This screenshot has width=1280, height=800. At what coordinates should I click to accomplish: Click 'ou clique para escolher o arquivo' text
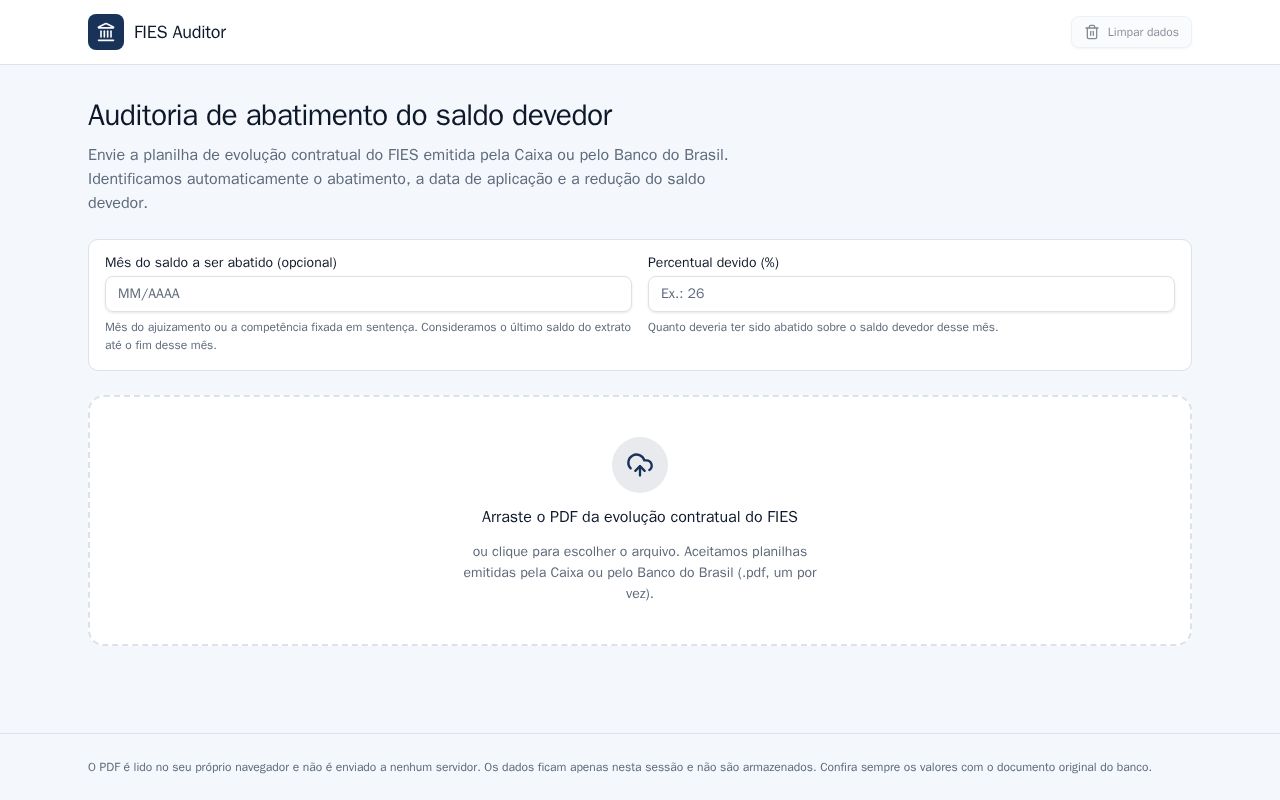pos(640,572)
